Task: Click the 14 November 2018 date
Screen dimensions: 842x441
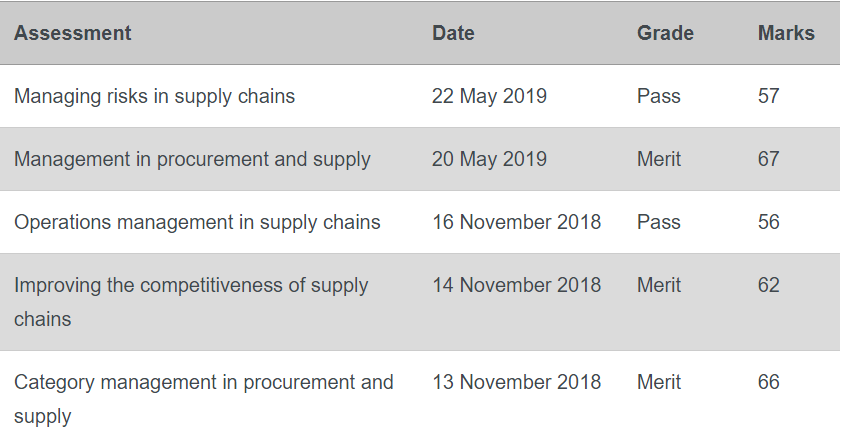Action: 517,285
